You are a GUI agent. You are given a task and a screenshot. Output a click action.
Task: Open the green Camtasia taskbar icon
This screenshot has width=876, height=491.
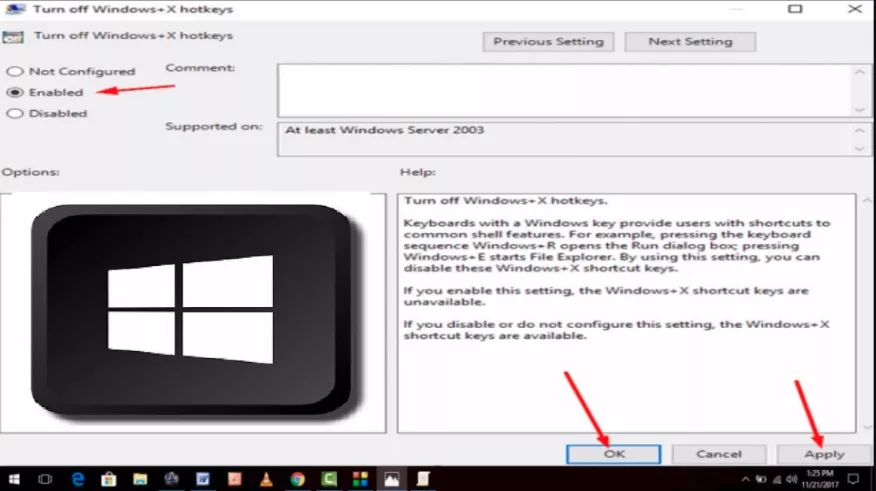(x=329, y=479)
